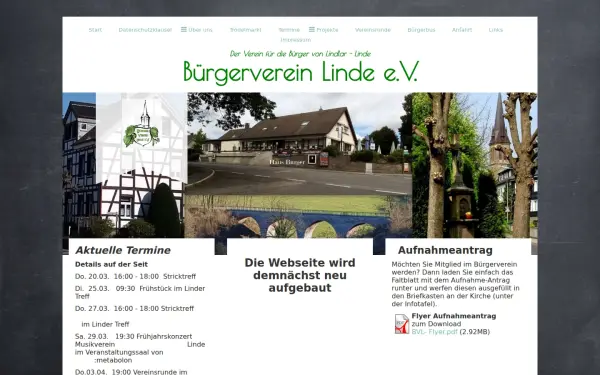Expand the Über uns menu
Screen dimensions: 600x375
click(x=200, y=30)
